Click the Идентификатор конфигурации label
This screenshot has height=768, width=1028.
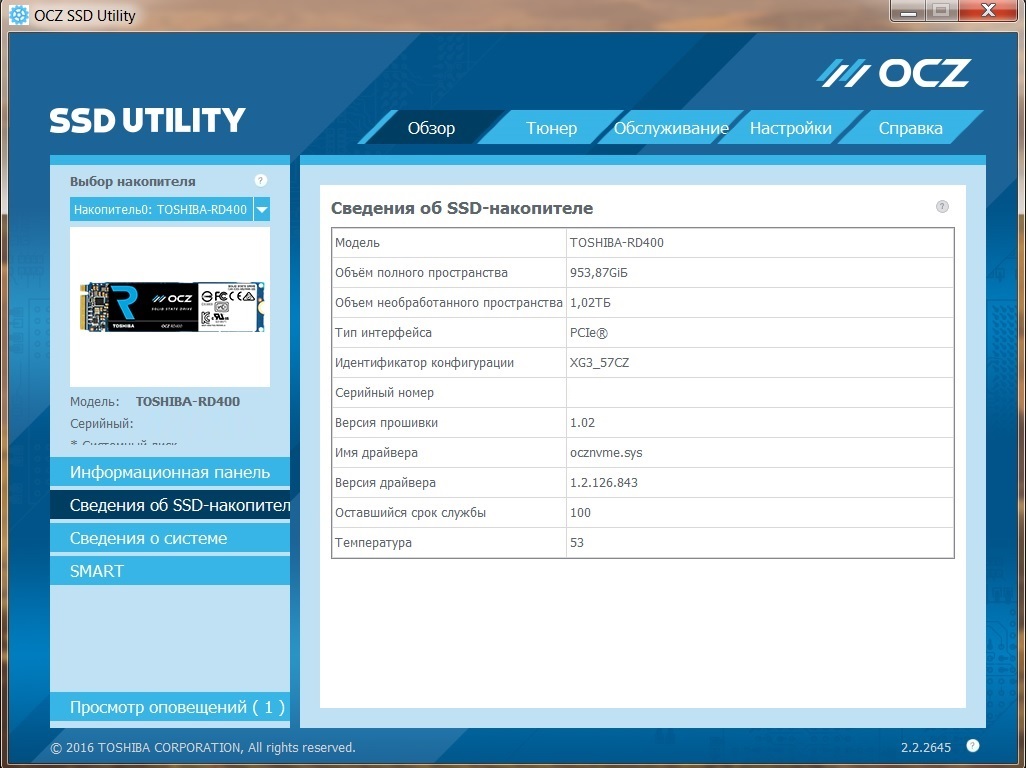pyautogui.click(x=424, y=363)
